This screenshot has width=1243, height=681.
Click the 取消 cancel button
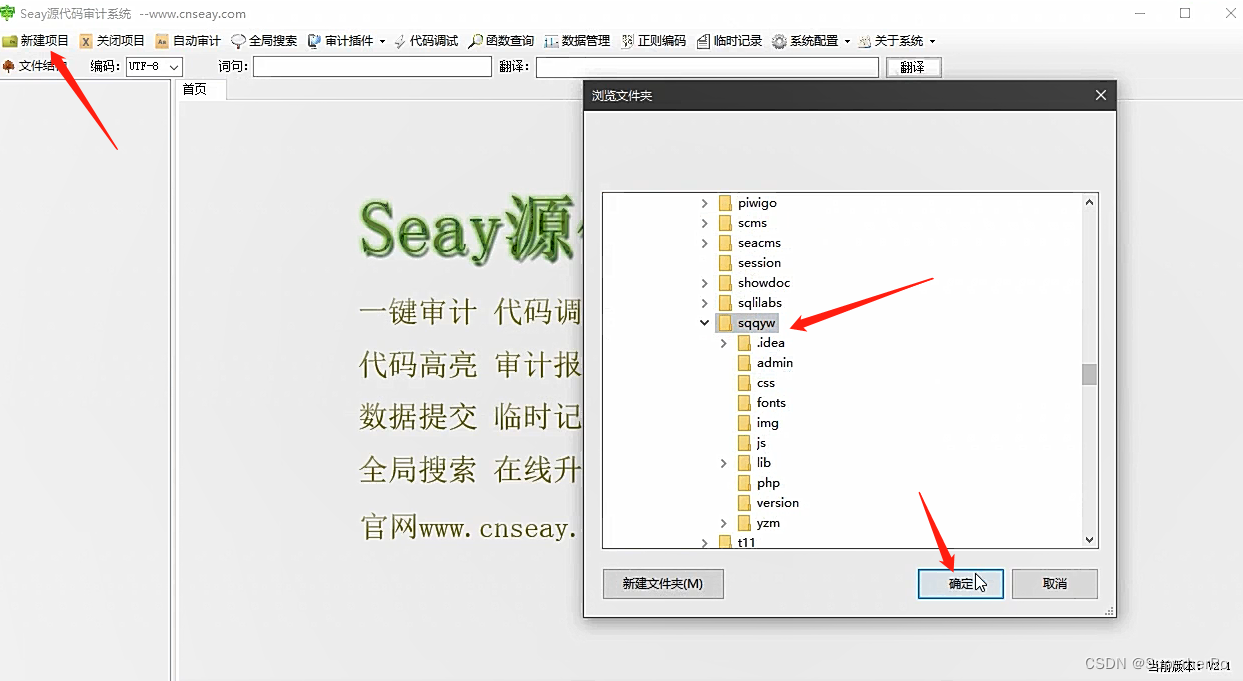pyautogui.click(x=1055, y=584)
